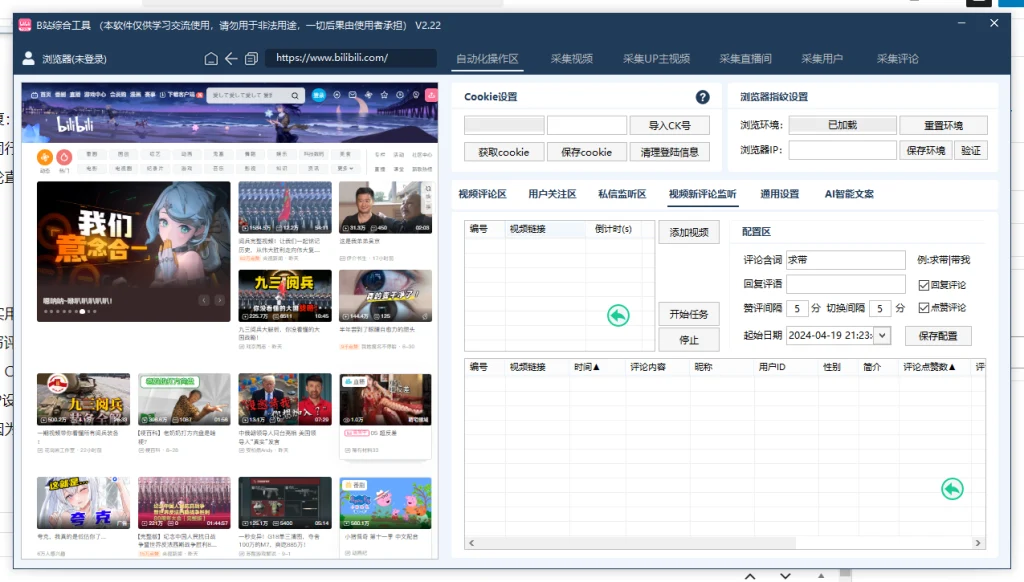Click the right arrow of horizontal scrollbar
1024x582 pixels.
click(x=978, y=543)
